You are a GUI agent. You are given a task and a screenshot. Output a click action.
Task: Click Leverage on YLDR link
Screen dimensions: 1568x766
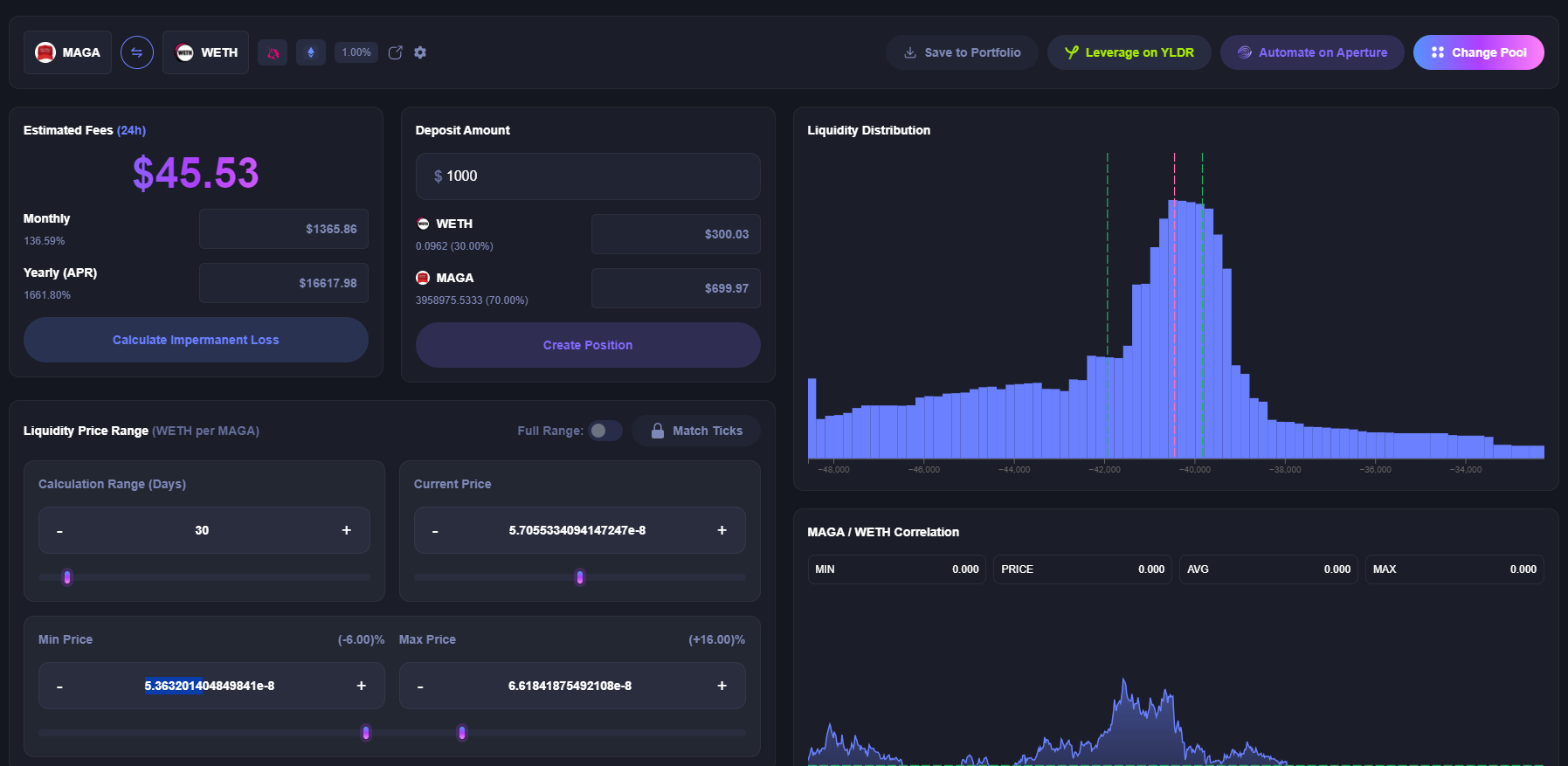[1129, 52]
